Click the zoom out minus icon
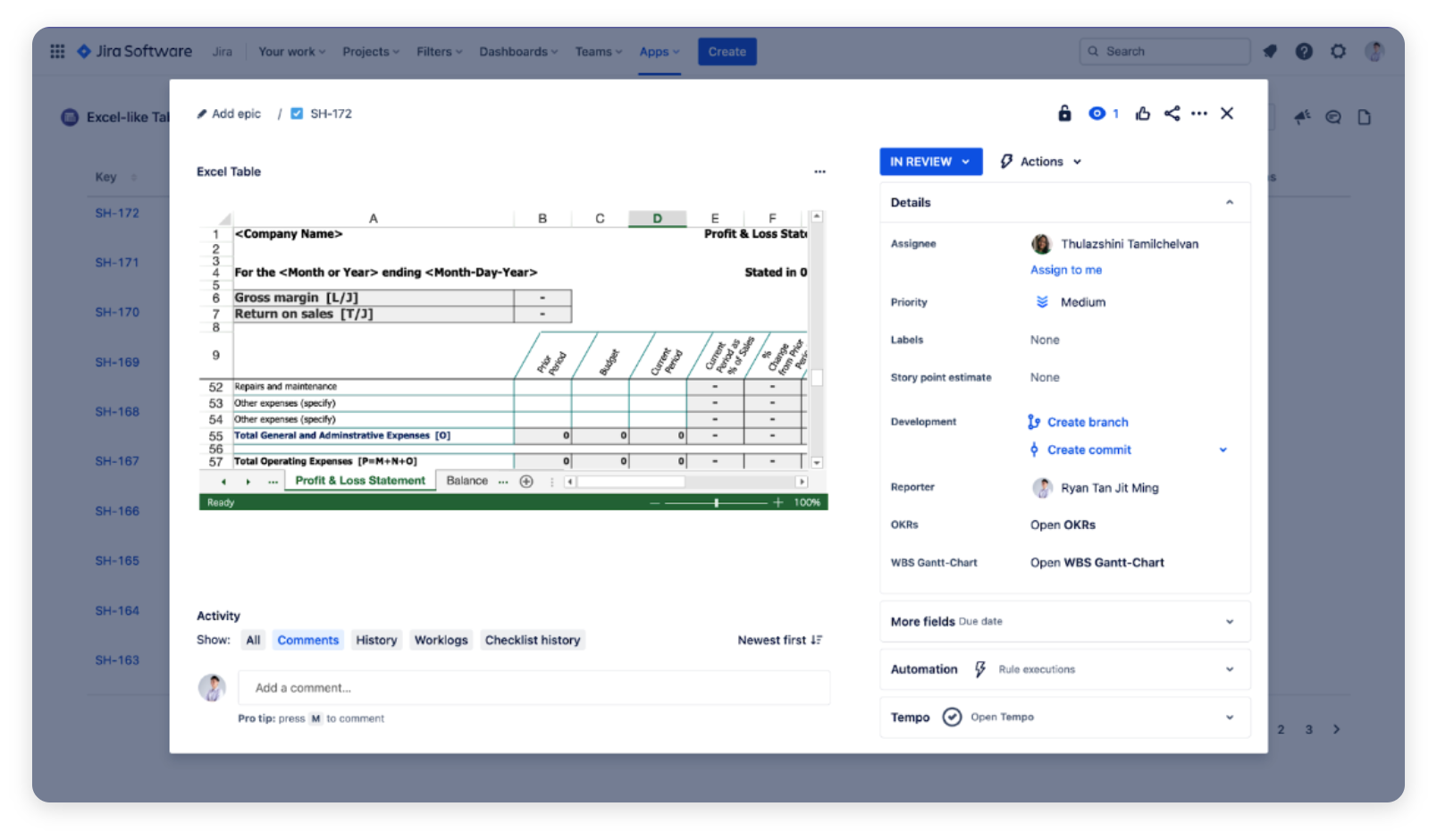 tap(655, 502)
